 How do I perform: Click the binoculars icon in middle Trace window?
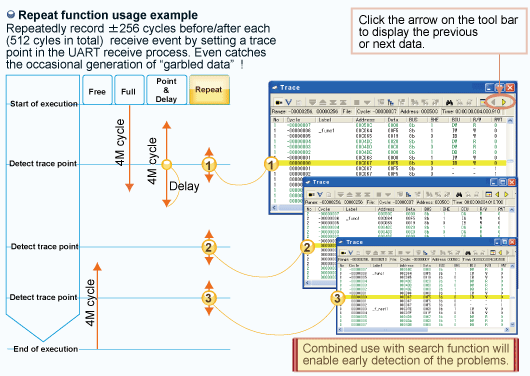459,194
